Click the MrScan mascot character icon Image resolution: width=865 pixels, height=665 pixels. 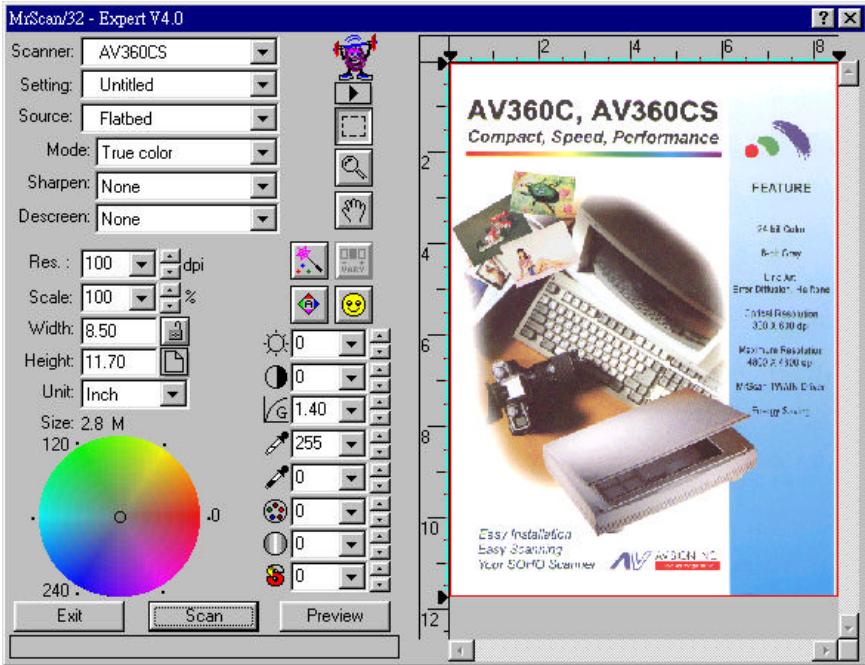pyautogui.click(x=354, y=57)
